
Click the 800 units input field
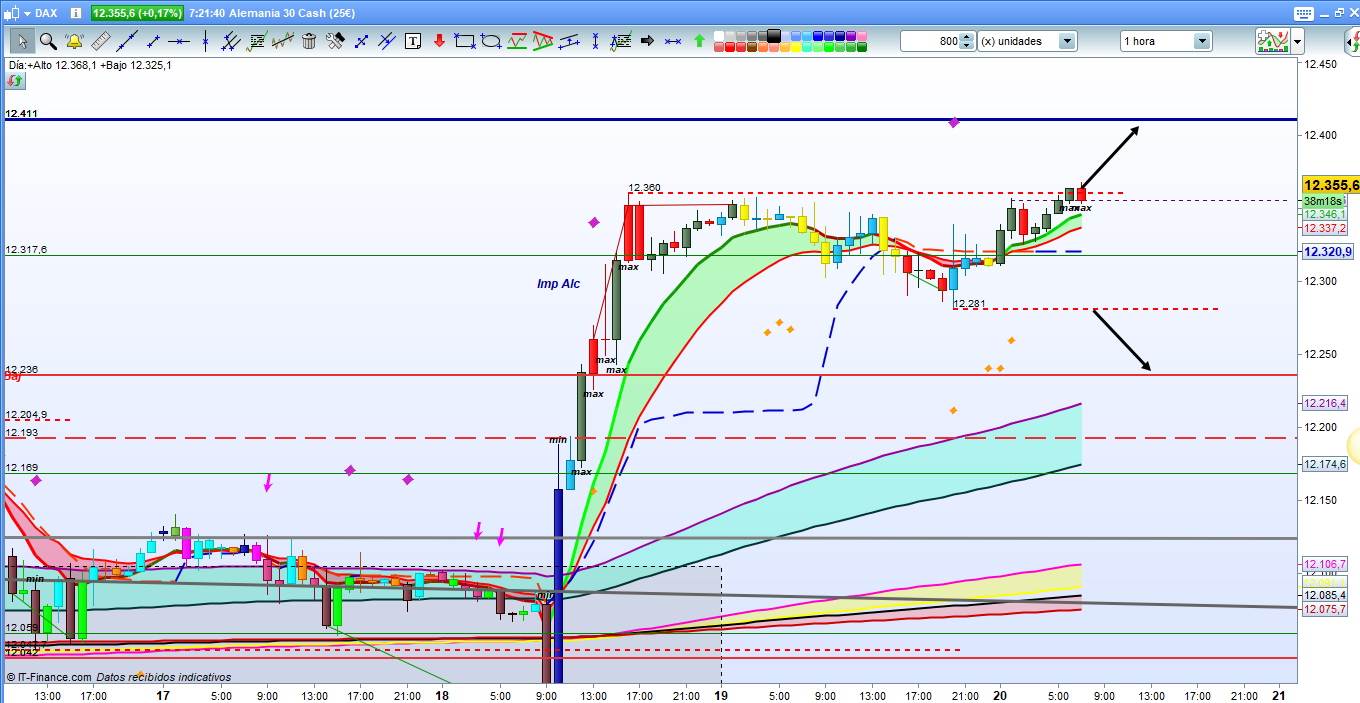coord(930,41)
